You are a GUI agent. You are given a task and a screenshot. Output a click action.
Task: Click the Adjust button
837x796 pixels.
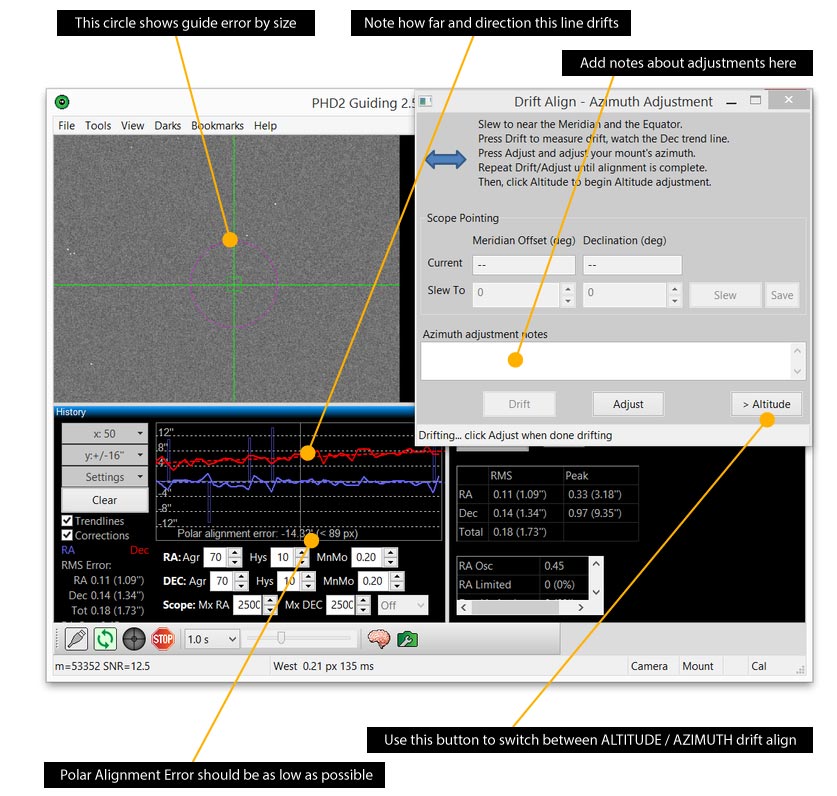(628, 404)
